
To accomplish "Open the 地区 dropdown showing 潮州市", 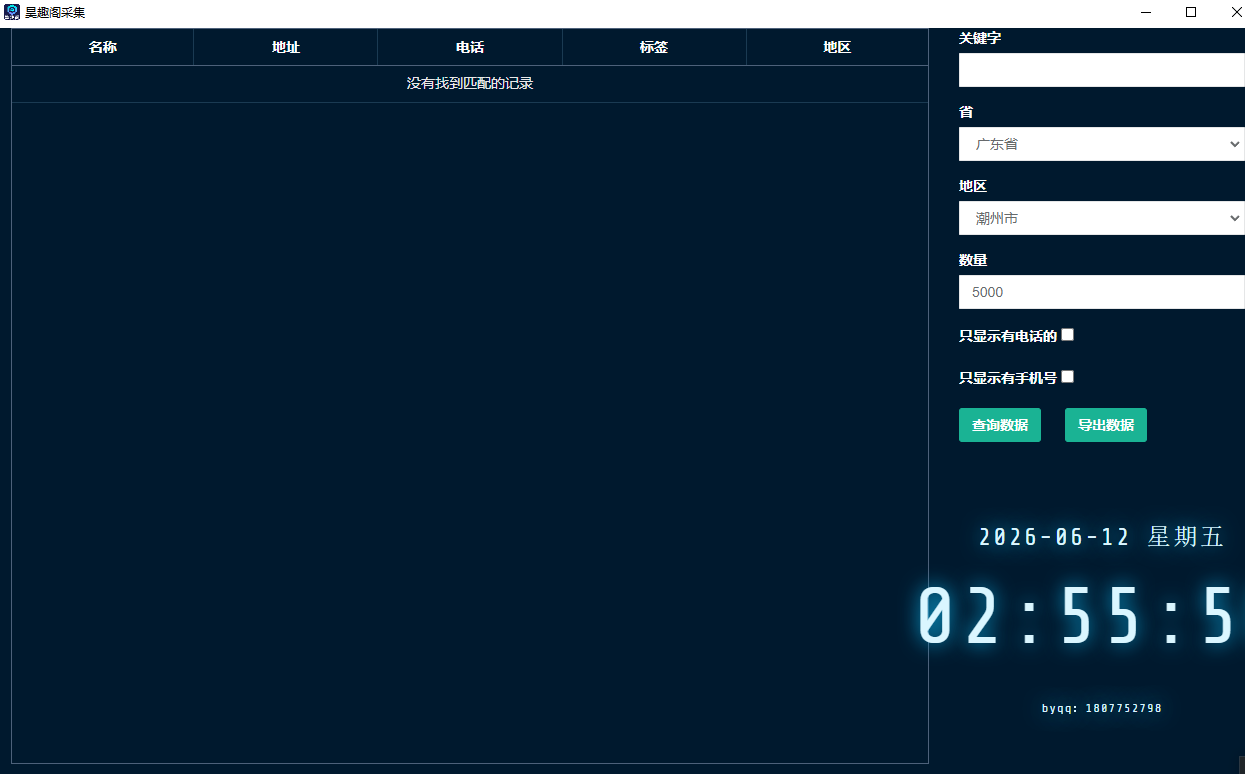I will click(x=1101, y=218).
